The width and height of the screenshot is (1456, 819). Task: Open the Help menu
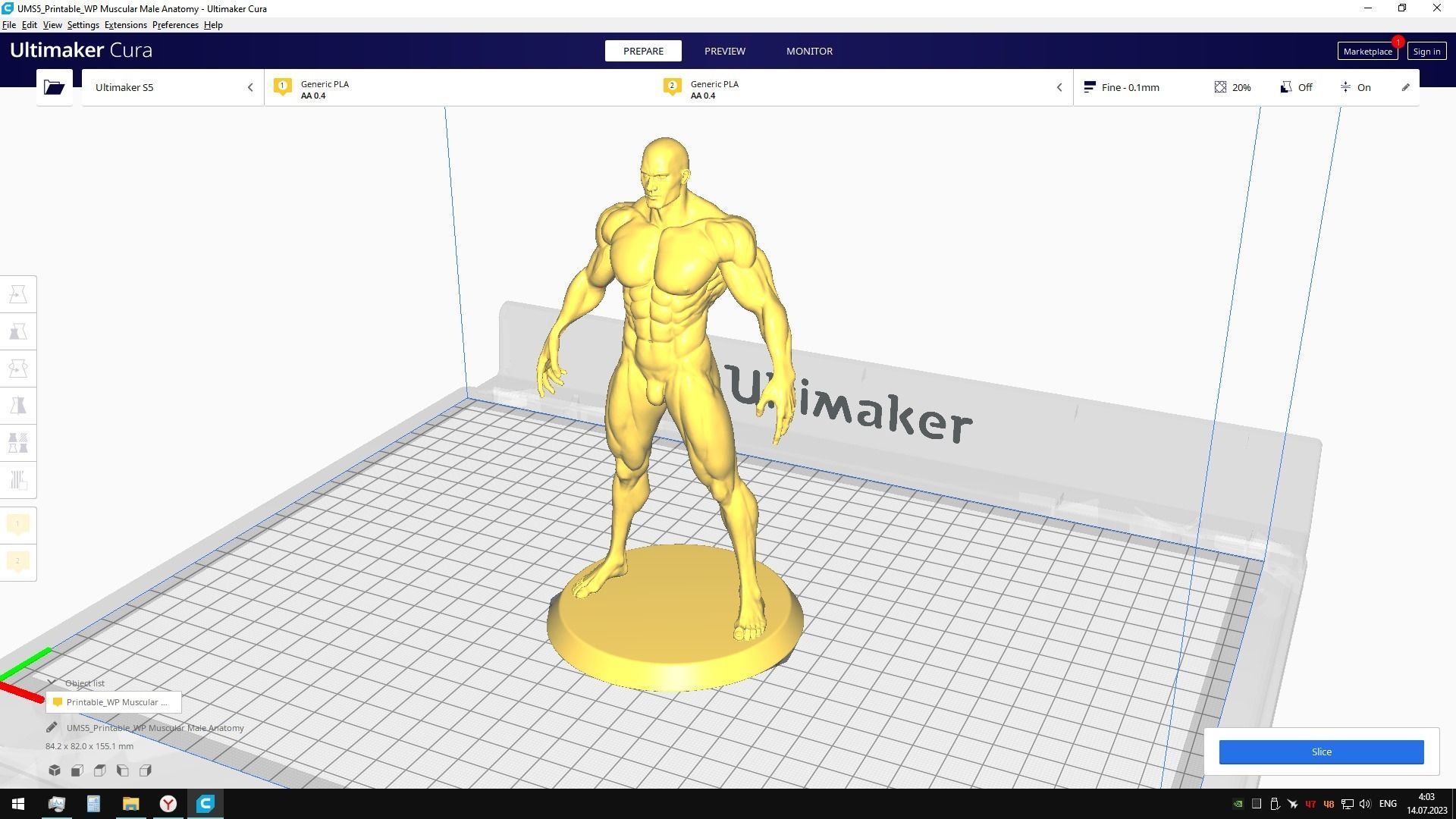click(213, 25)
